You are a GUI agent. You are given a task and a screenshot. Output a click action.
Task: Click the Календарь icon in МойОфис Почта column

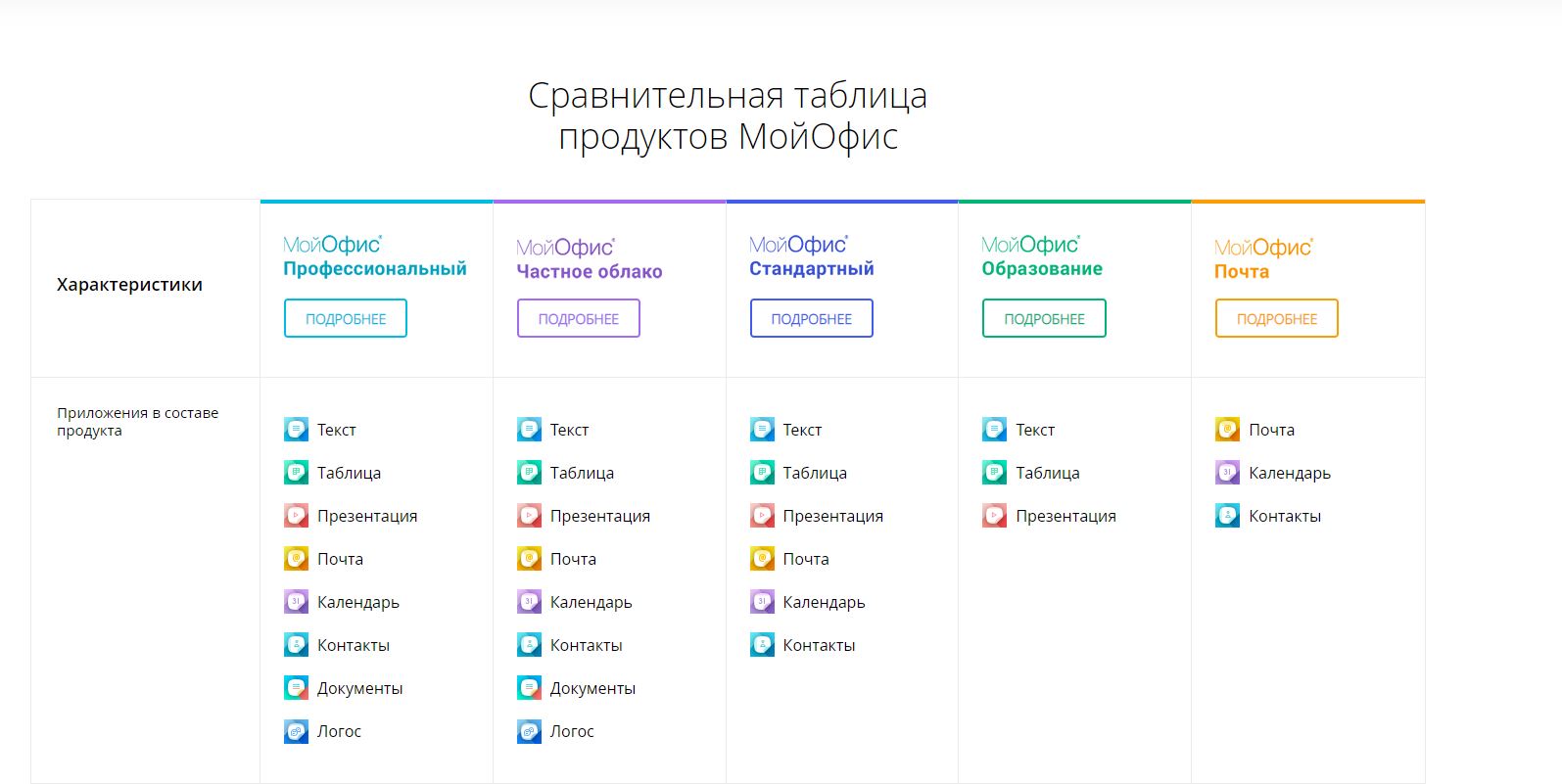click(1227, 472)
